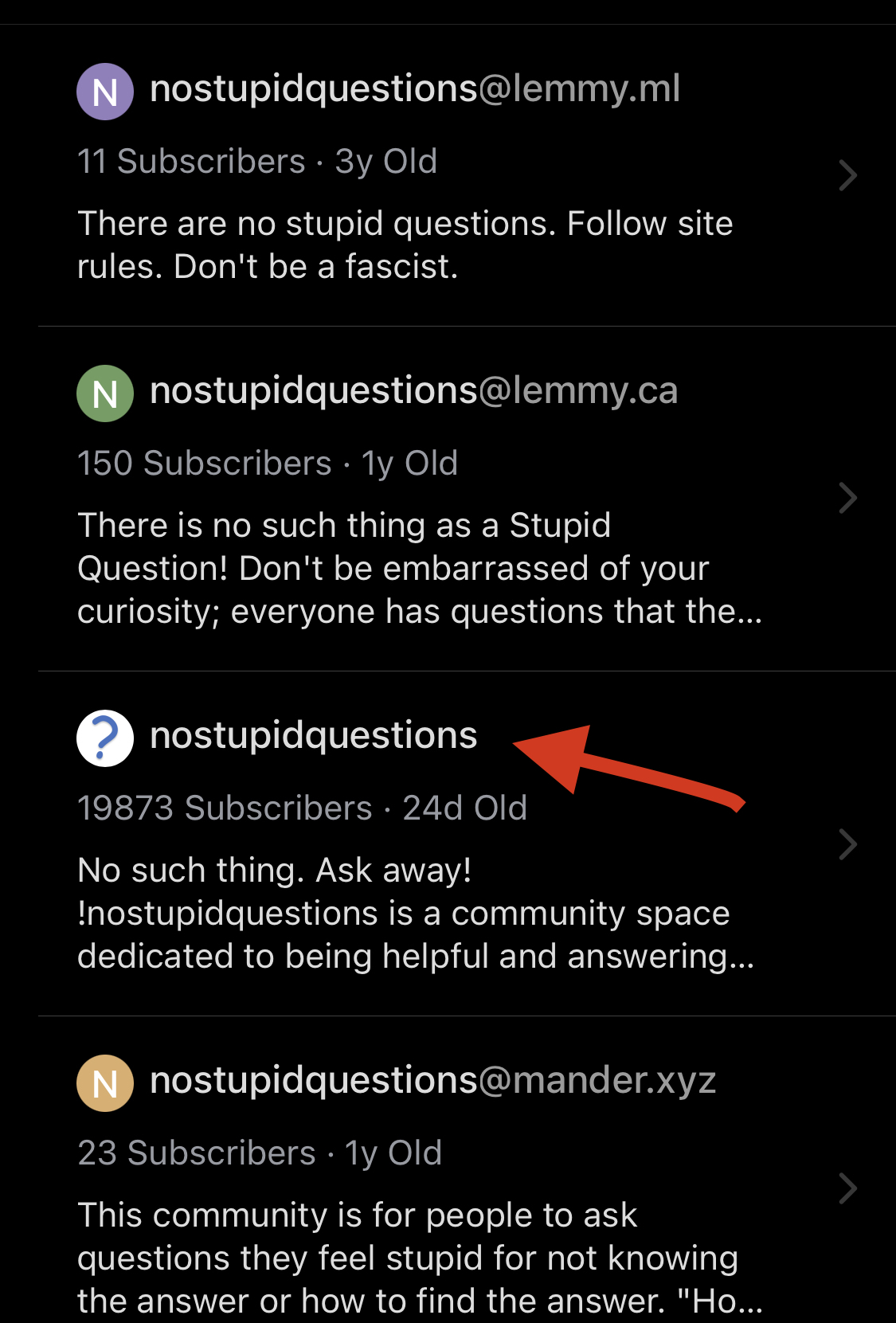This screenshot has height=1323, width=896.
Task: Tap the tan N avatar for mander.xyz
Action: [x=105, y=1083]
